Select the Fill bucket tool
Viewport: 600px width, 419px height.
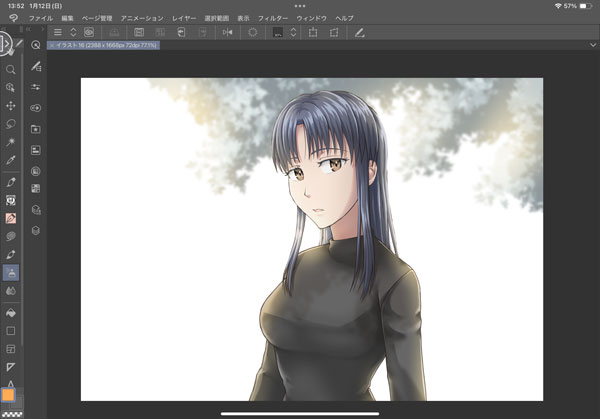pos(11,310)
